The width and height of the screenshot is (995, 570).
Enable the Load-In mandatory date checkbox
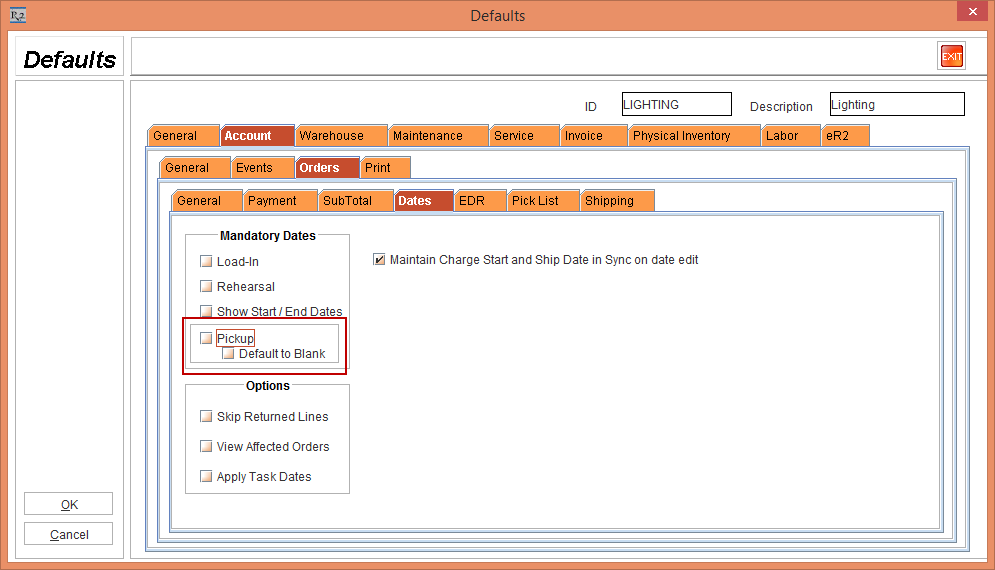pos(207,262)
